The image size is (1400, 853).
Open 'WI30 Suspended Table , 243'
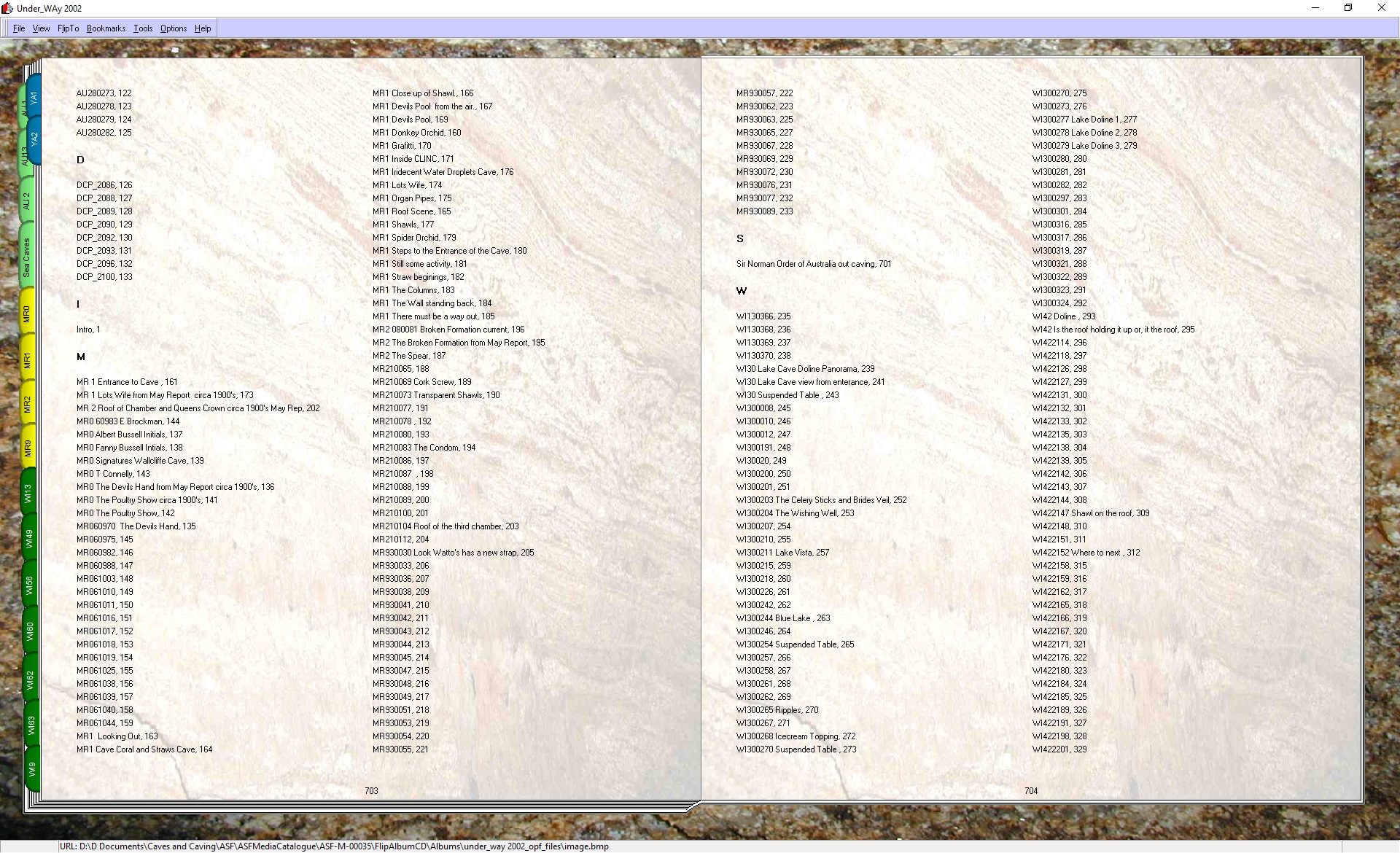coord(787,395)
